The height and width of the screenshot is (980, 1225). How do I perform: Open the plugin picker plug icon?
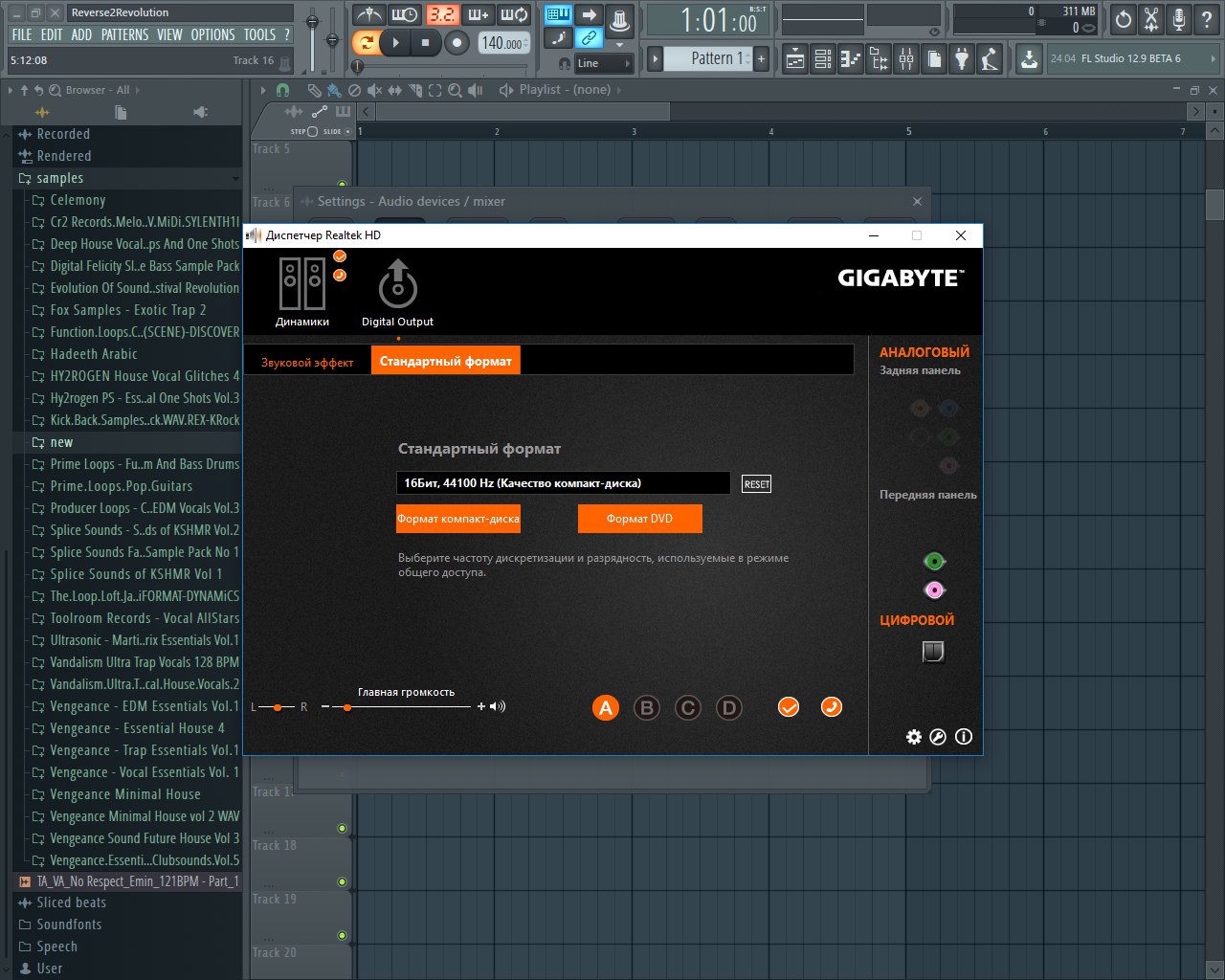[x=962, y=59]
